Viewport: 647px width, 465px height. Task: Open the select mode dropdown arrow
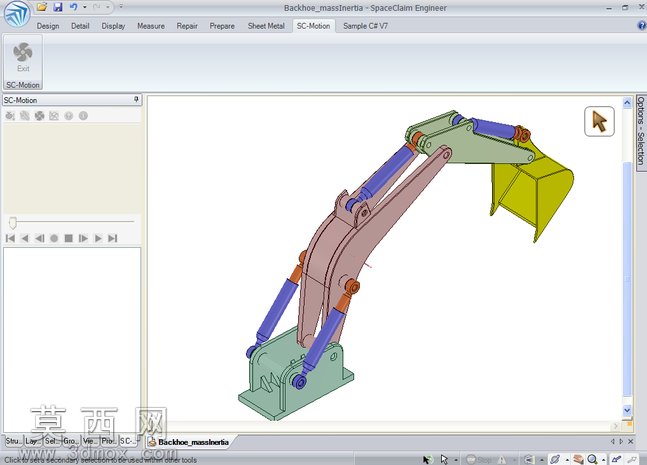(456, 460)
